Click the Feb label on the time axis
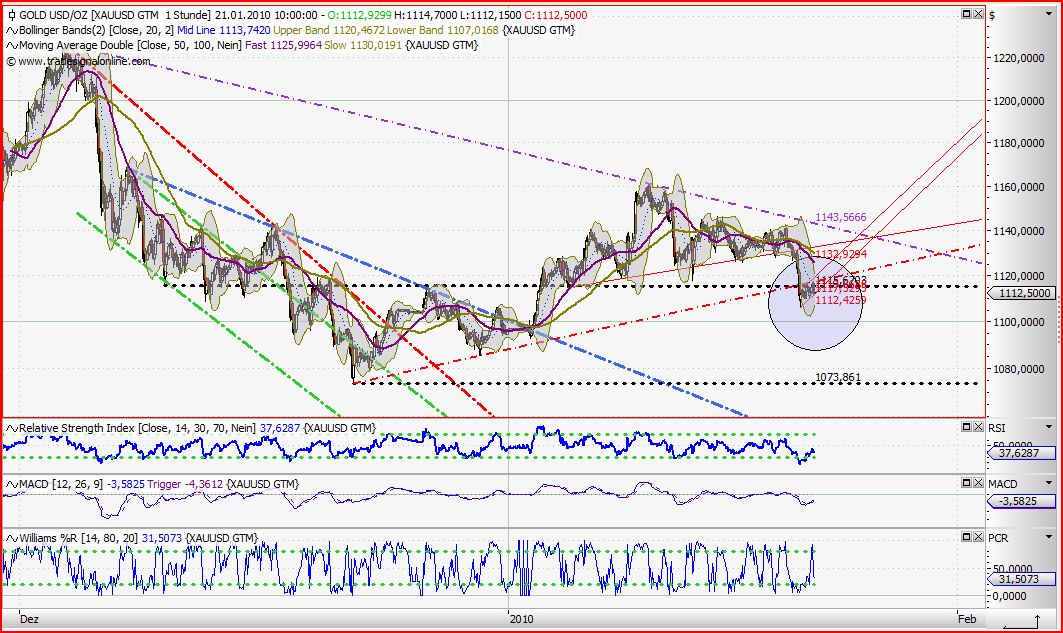This screenshot has height=633, width=1063. click(x=967, y=618)
